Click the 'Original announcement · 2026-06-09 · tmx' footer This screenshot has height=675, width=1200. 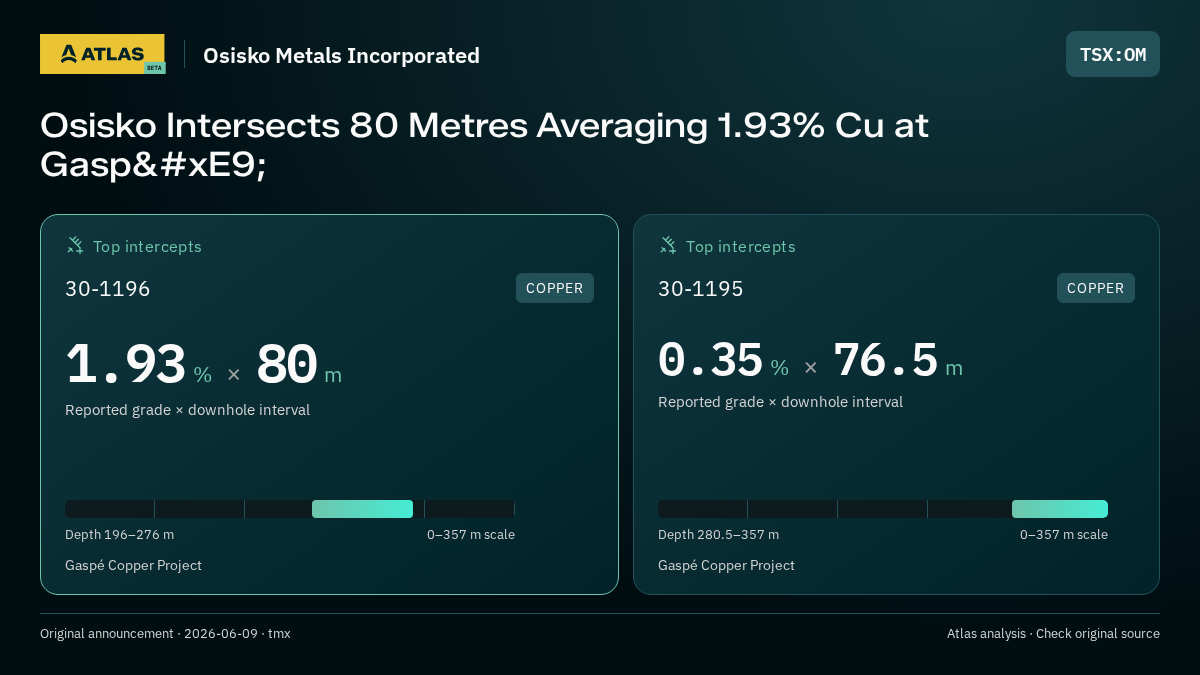tap(165, 634)
